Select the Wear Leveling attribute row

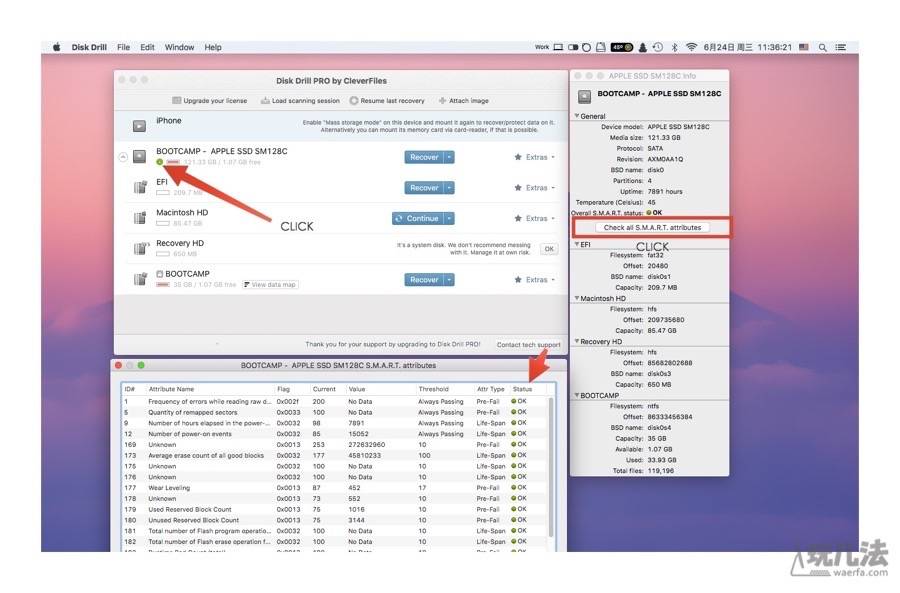334,488
